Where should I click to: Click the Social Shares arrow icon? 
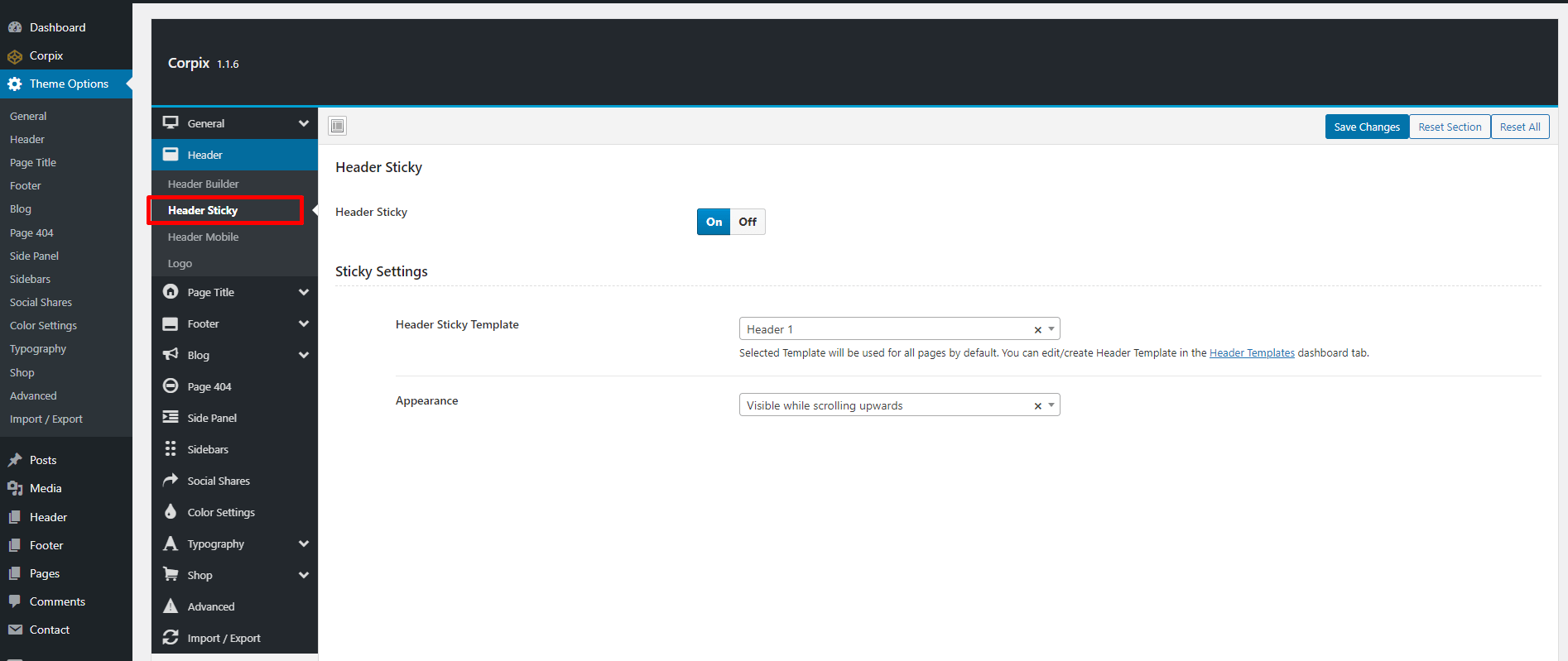coord(171,480)
